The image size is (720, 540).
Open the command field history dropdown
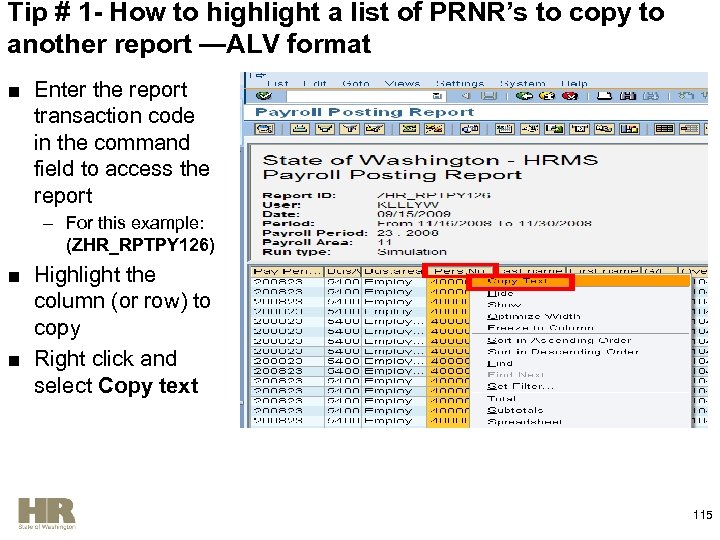437,96
